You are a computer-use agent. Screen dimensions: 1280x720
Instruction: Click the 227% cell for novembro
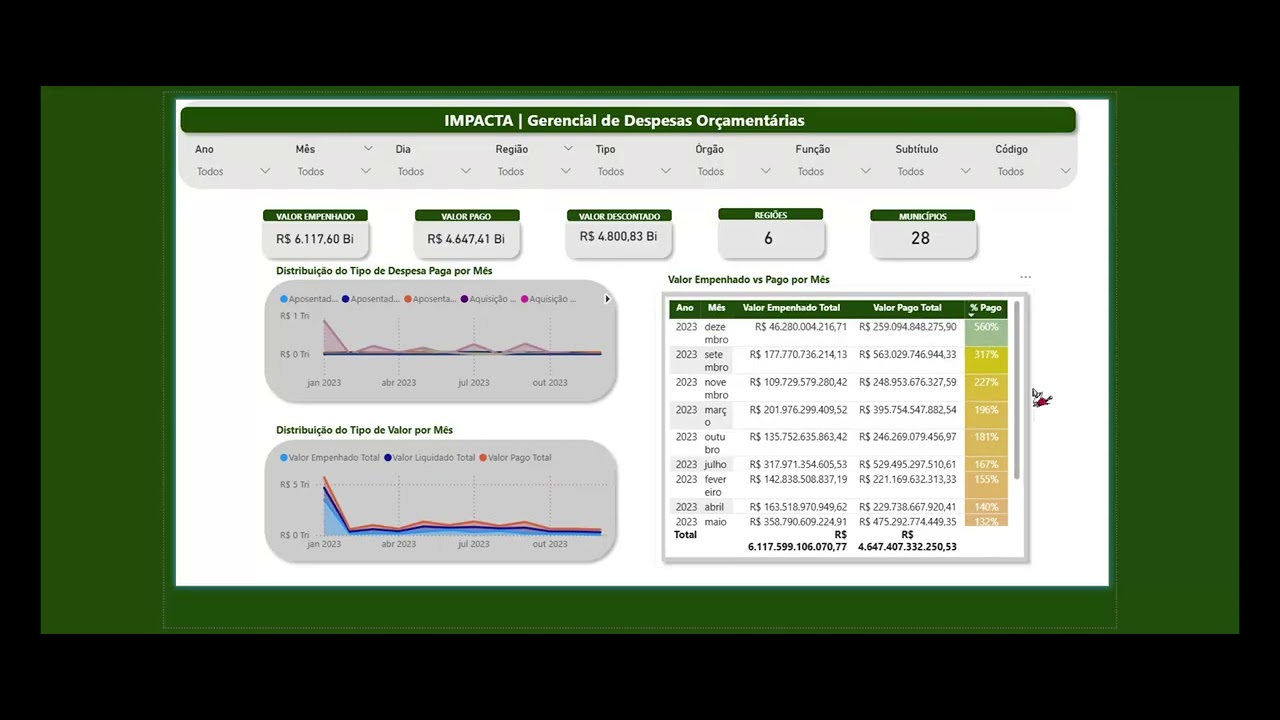click(x=986, y=388)
